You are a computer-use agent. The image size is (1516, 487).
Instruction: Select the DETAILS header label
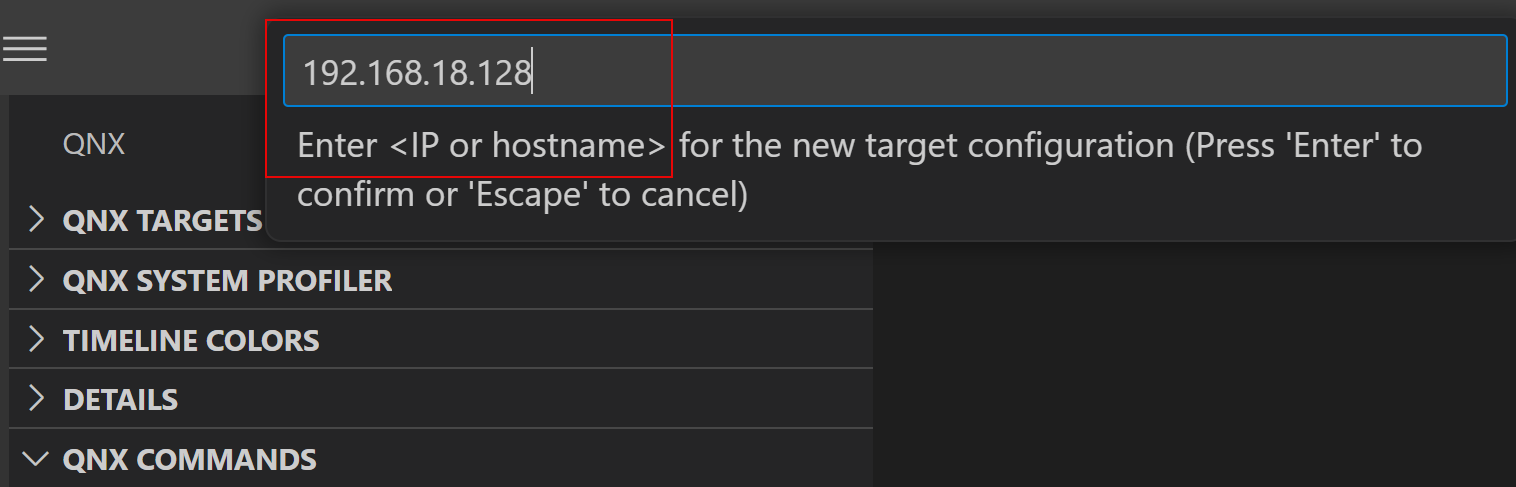click(120, 400)
